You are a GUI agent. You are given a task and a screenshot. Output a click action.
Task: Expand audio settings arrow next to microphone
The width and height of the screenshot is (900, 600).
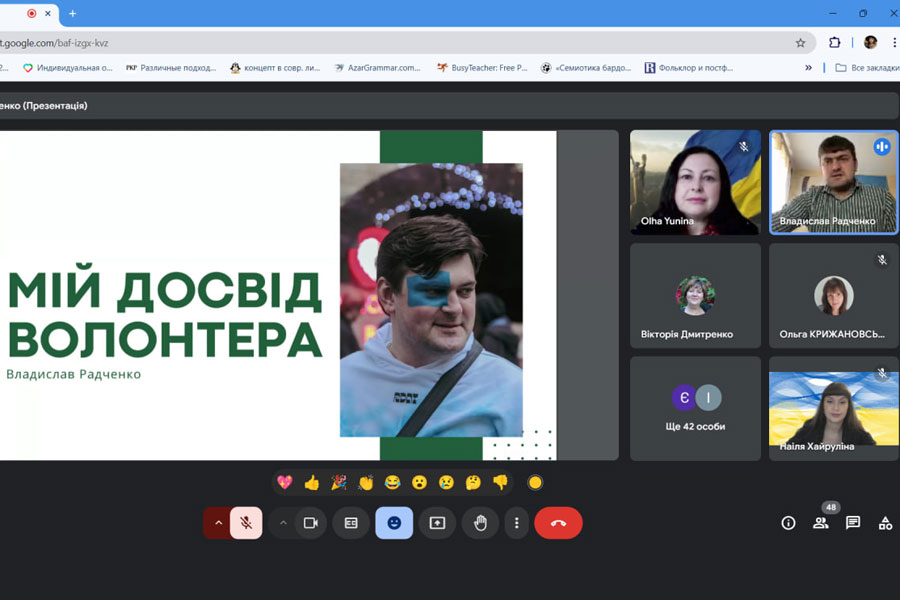(218, 523)
